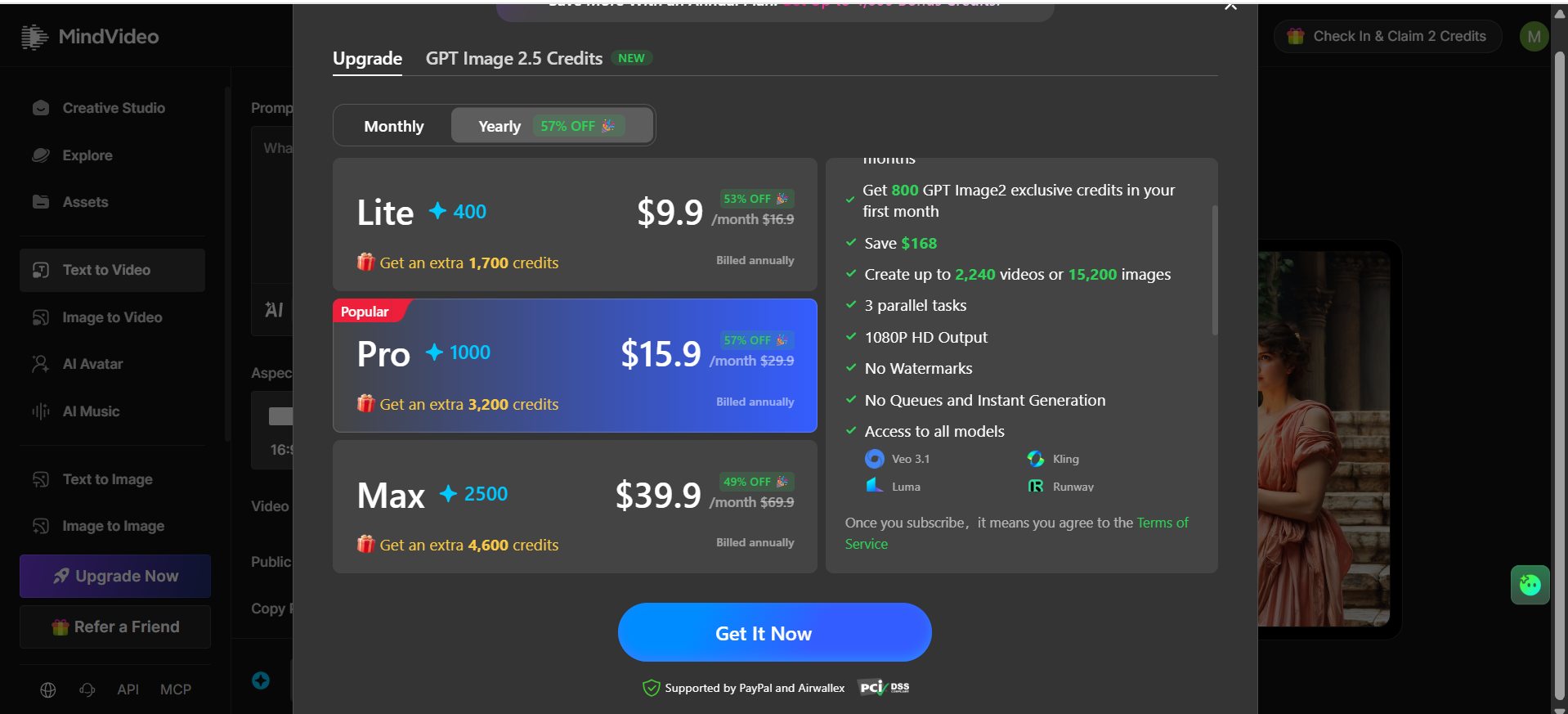Open the support headset icon

coord(87,689)
